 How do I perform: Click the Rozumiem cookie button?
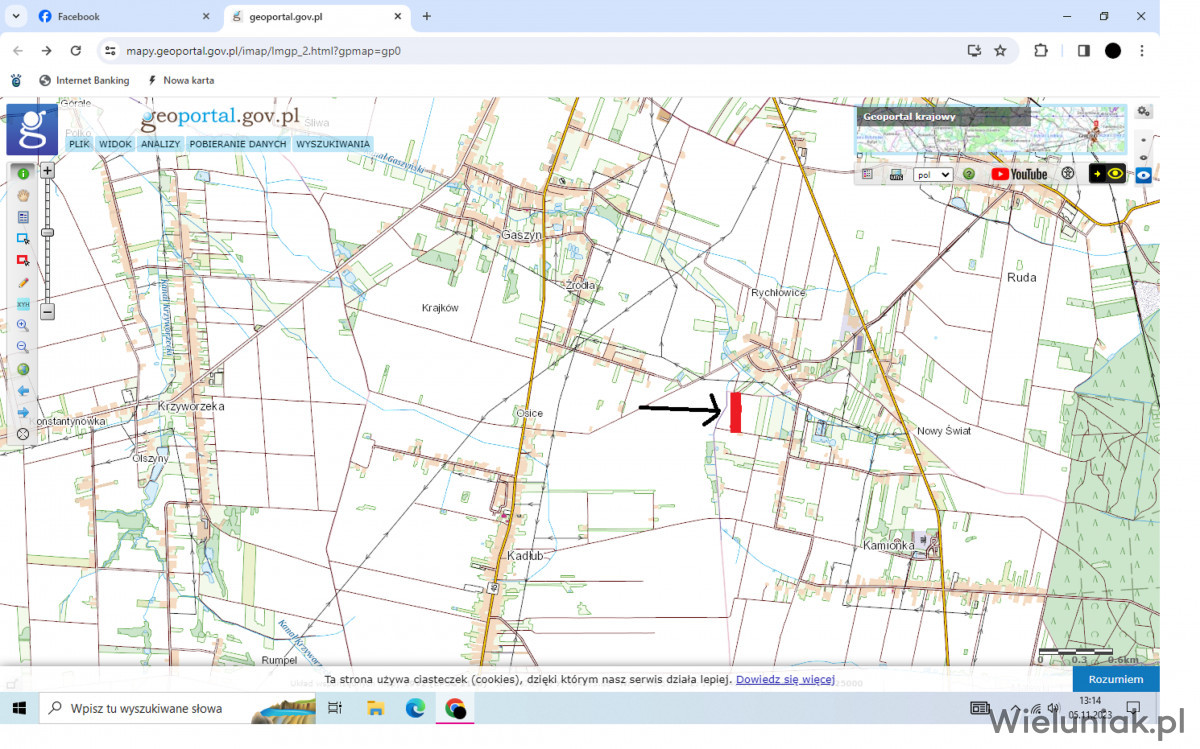click(x=1116, y=679)
